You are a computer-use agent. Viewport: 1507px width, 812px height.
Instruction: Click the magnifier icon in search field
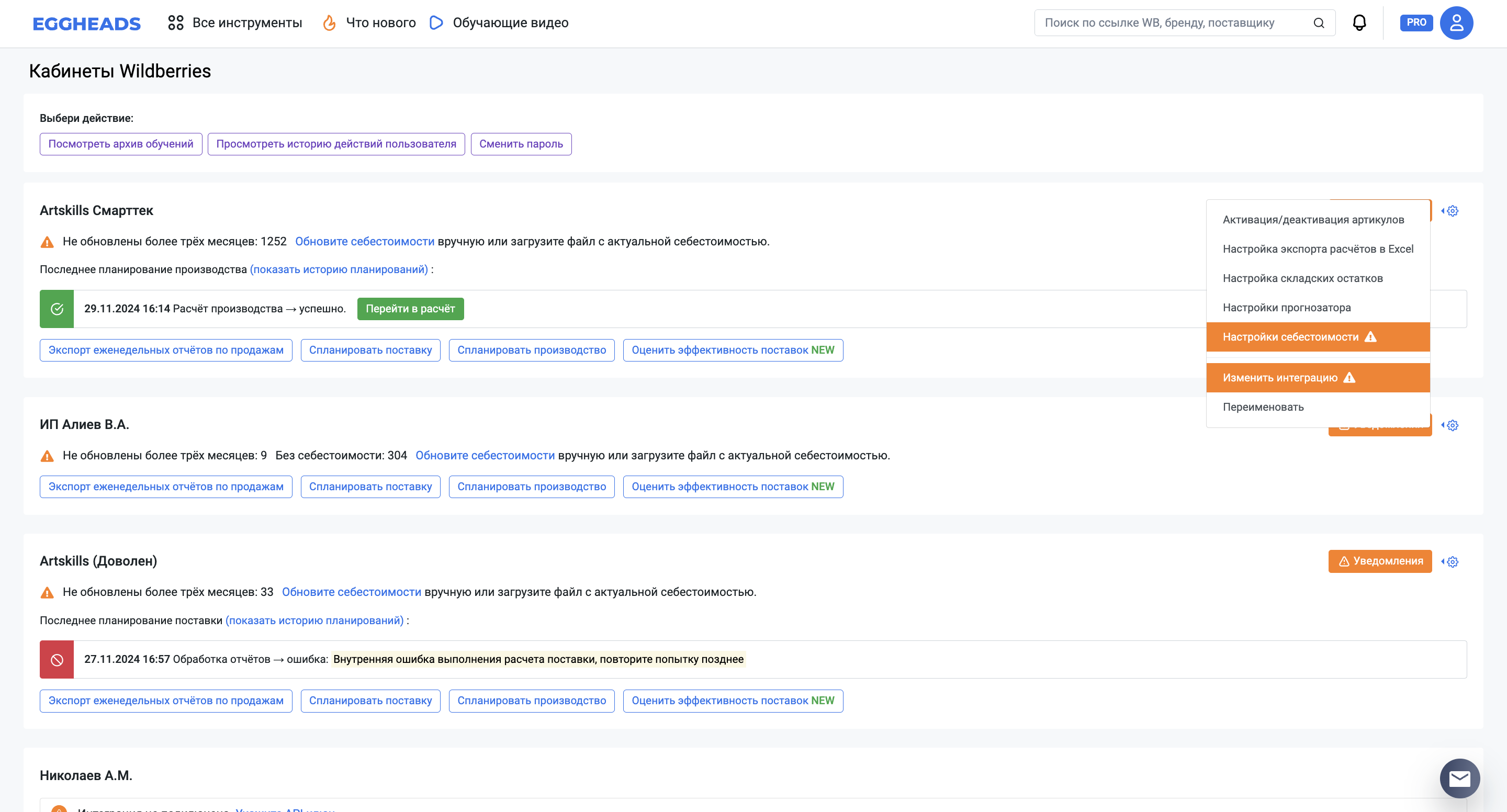[1319, 23]
